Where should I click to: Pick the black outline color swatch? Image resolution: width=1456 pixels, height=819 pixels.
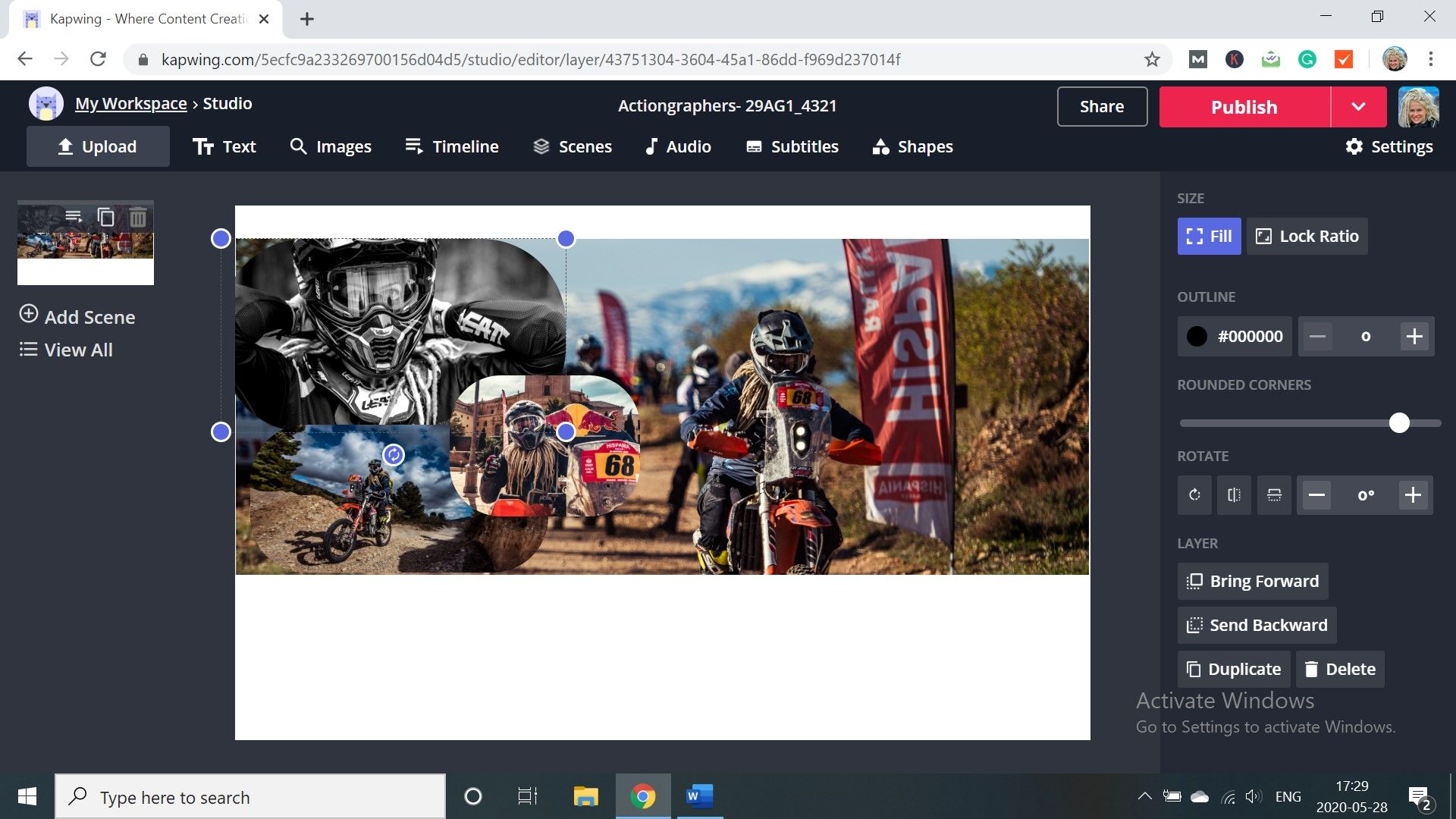coord(1197,336)
